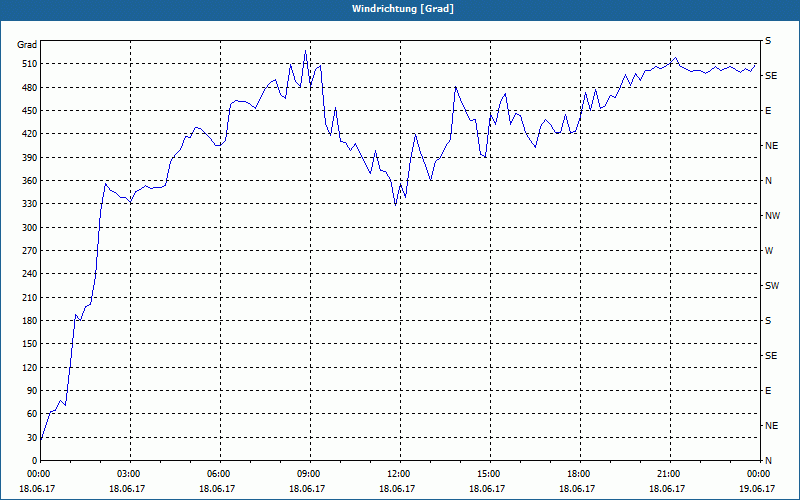This screenshot has width=800, height=500.
Task: Select the 300 y-axis value
Action: [29, 228]
